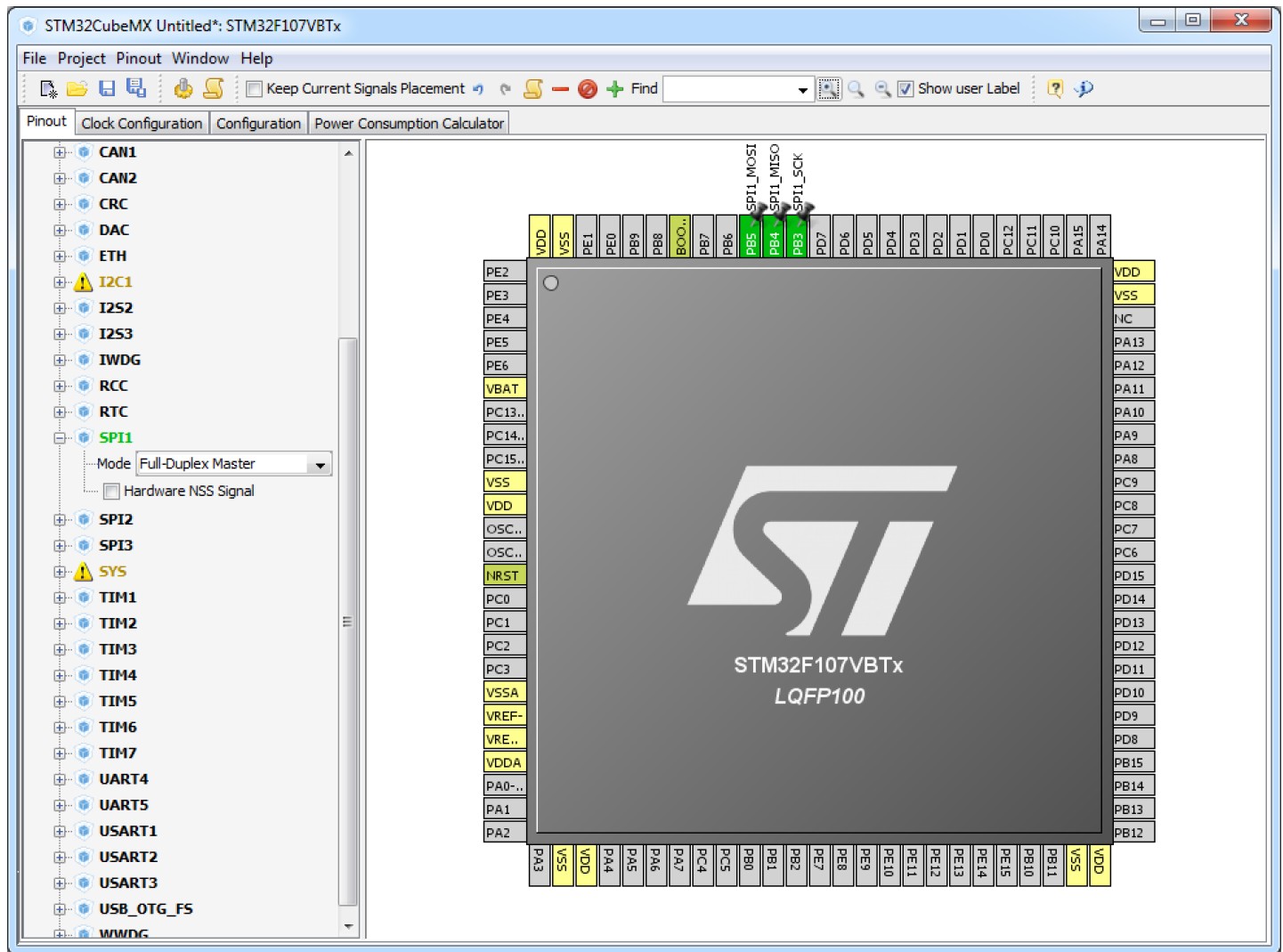
Task: Uncheck the Show user Label checkbox
Action: click(905, 89)
